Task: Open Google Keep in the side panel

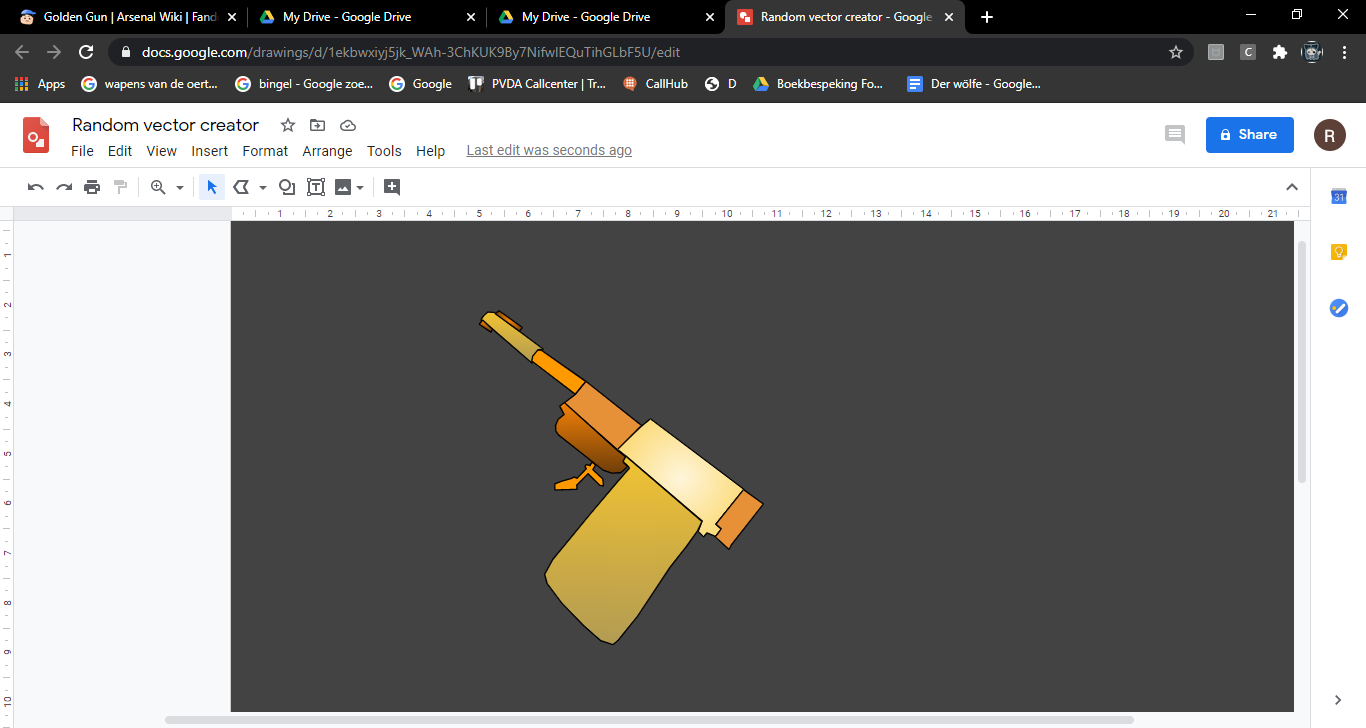Action: [x=1339, y=252]
